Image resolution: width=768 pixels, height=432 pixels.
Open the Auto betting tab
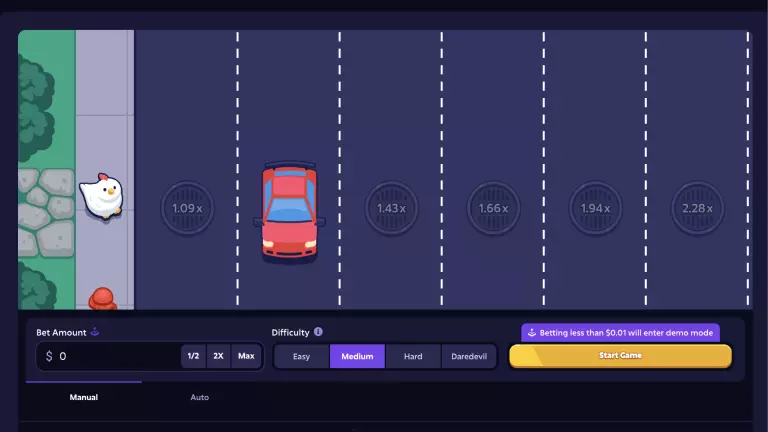click(x=200, y=397)
